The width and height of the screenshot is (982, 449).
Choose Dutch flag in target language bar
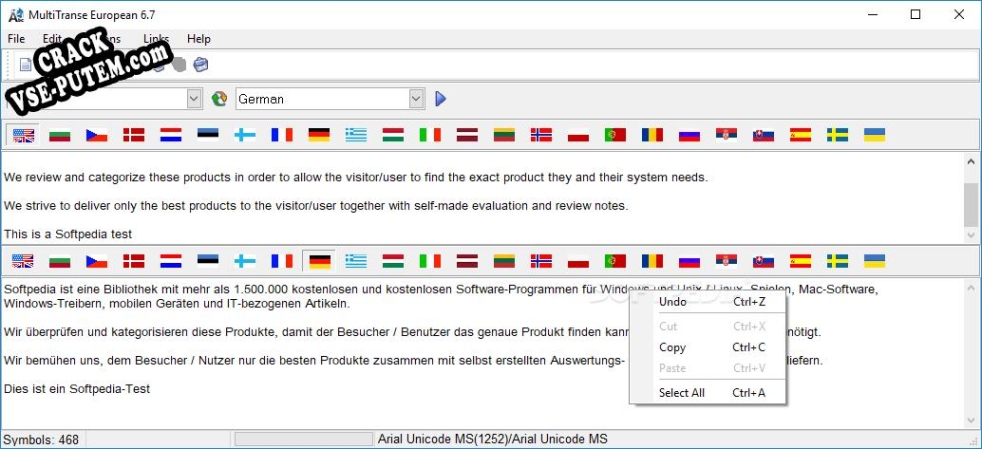coord(170,261)
